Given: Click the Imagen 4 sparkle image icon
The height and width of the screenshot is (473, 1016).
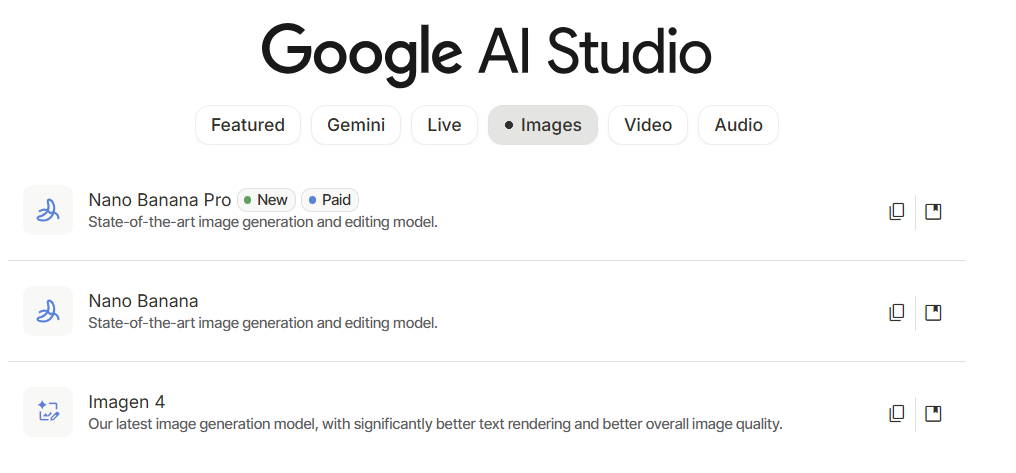Looking at the screenshot, I should 47,412.
